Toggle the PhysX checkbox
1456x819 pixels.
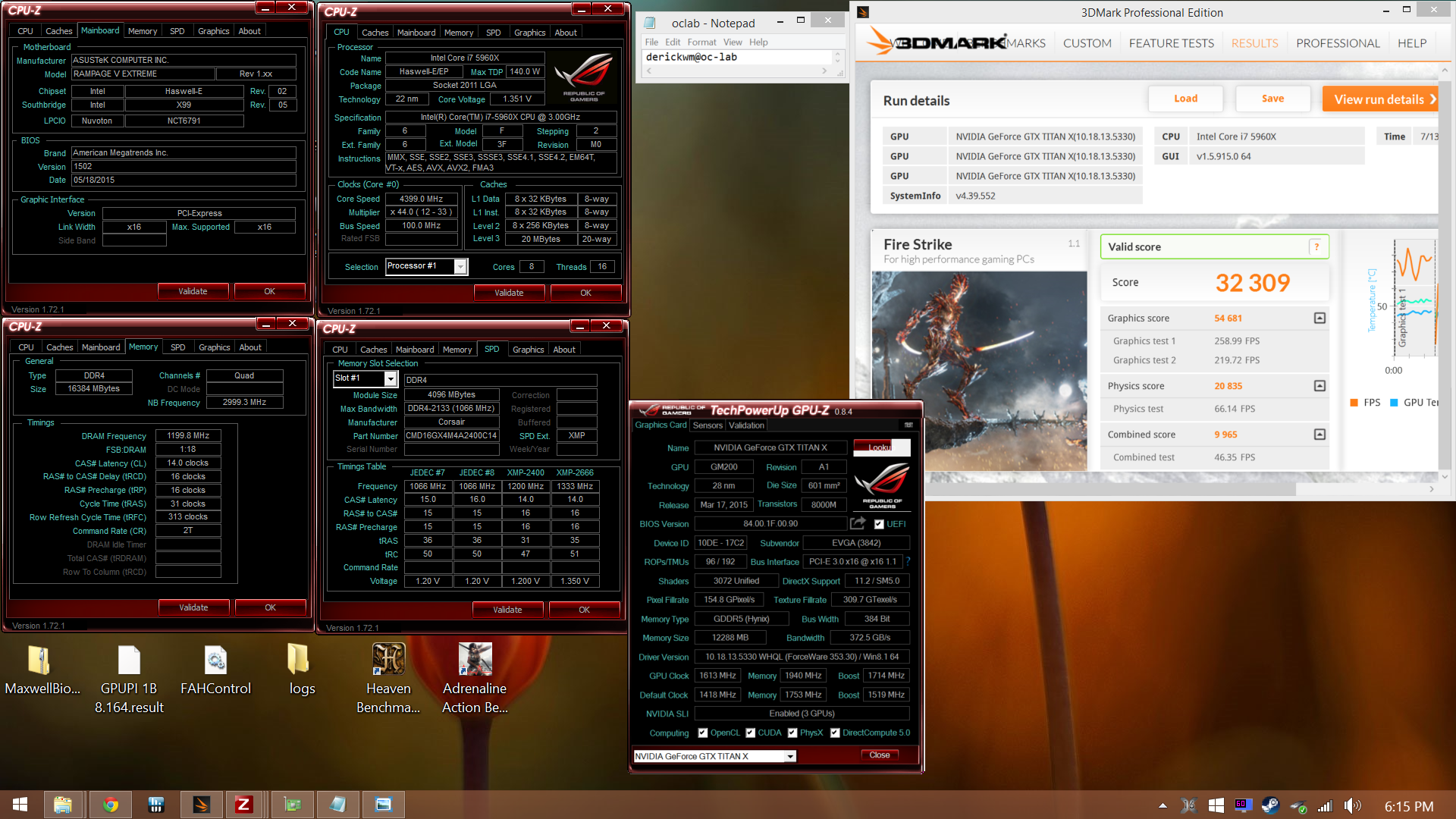tap(792, 733)
